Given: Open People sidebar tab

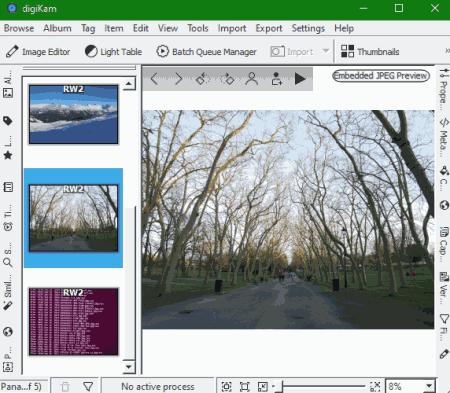Looking at the screenshot, I should (x=8, y=360).
